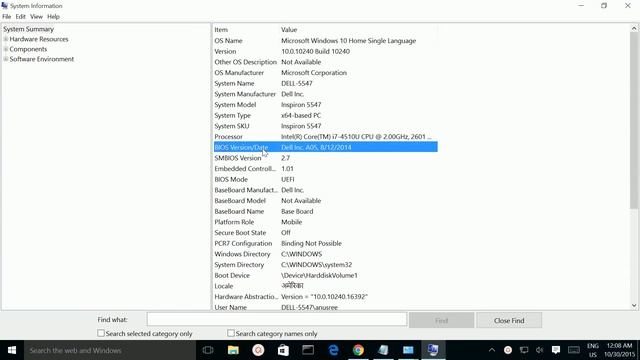
Task: Open Google Chrome from the taskbar
Action: (358, 350)
